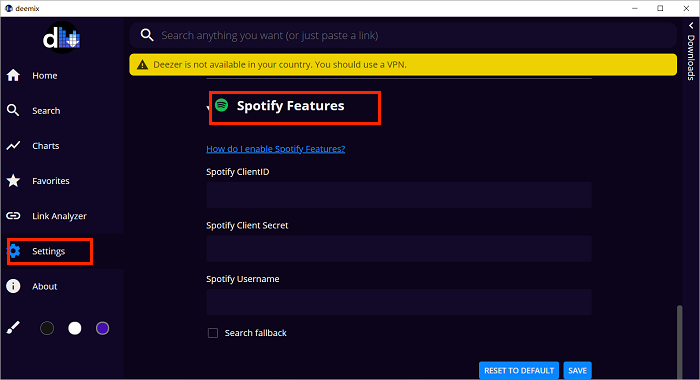Click the settings page vertical scrollbar thumb
This screenshot has width=700, height=380.
[x=679, y=342]
